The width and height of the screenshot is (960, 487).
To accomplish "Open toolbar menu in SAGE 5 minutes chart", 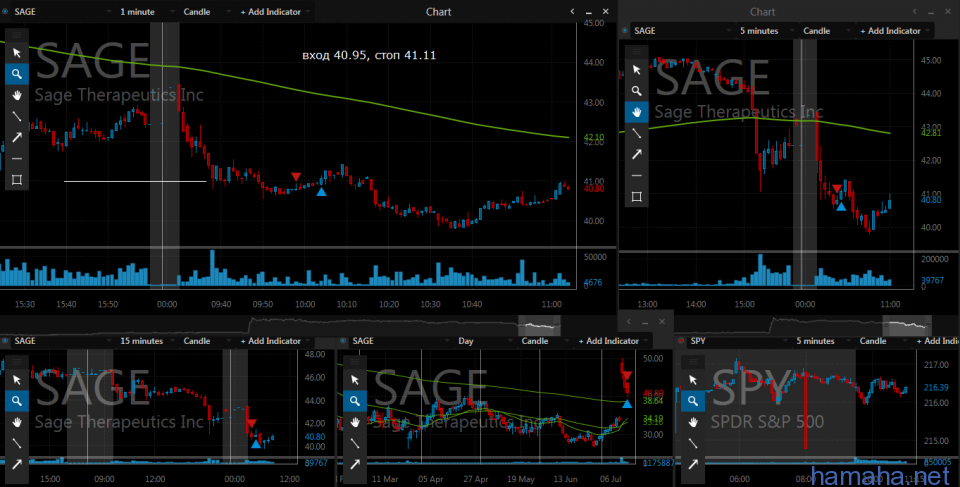I will pos(637,52).
